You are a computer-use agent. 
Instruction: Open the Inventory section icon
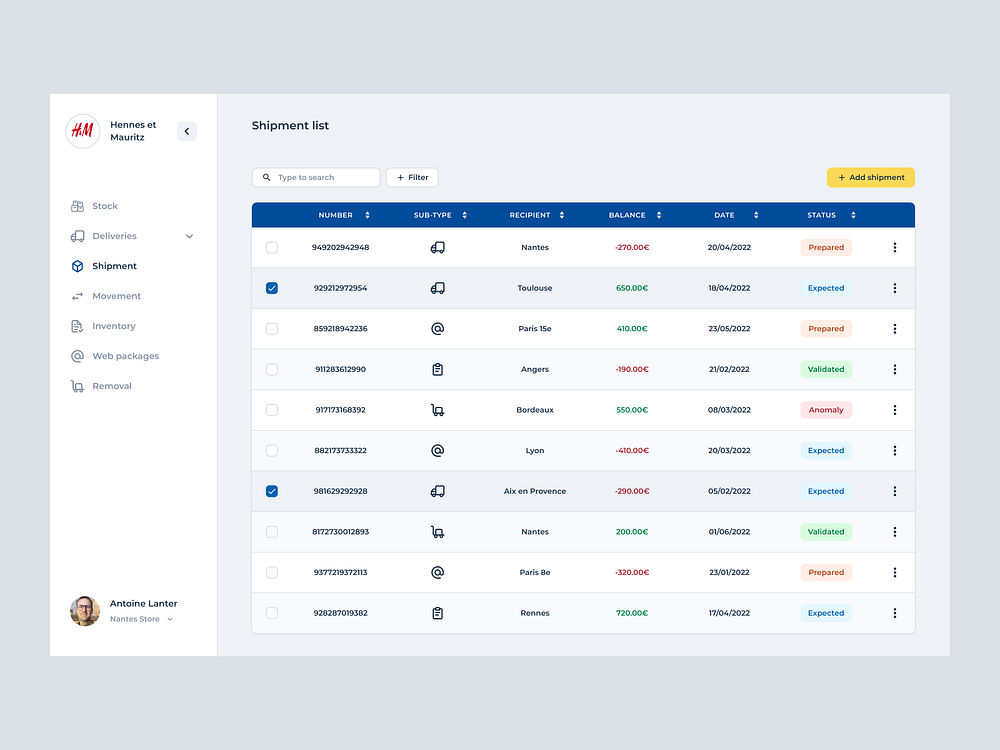pos(78,326)
